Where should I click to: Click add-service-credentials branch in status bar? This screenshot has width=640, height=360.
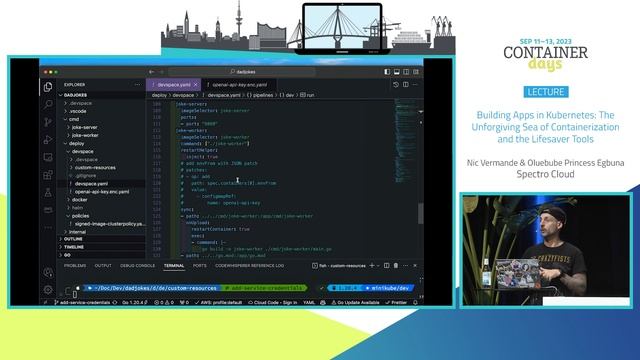(82, 302)
